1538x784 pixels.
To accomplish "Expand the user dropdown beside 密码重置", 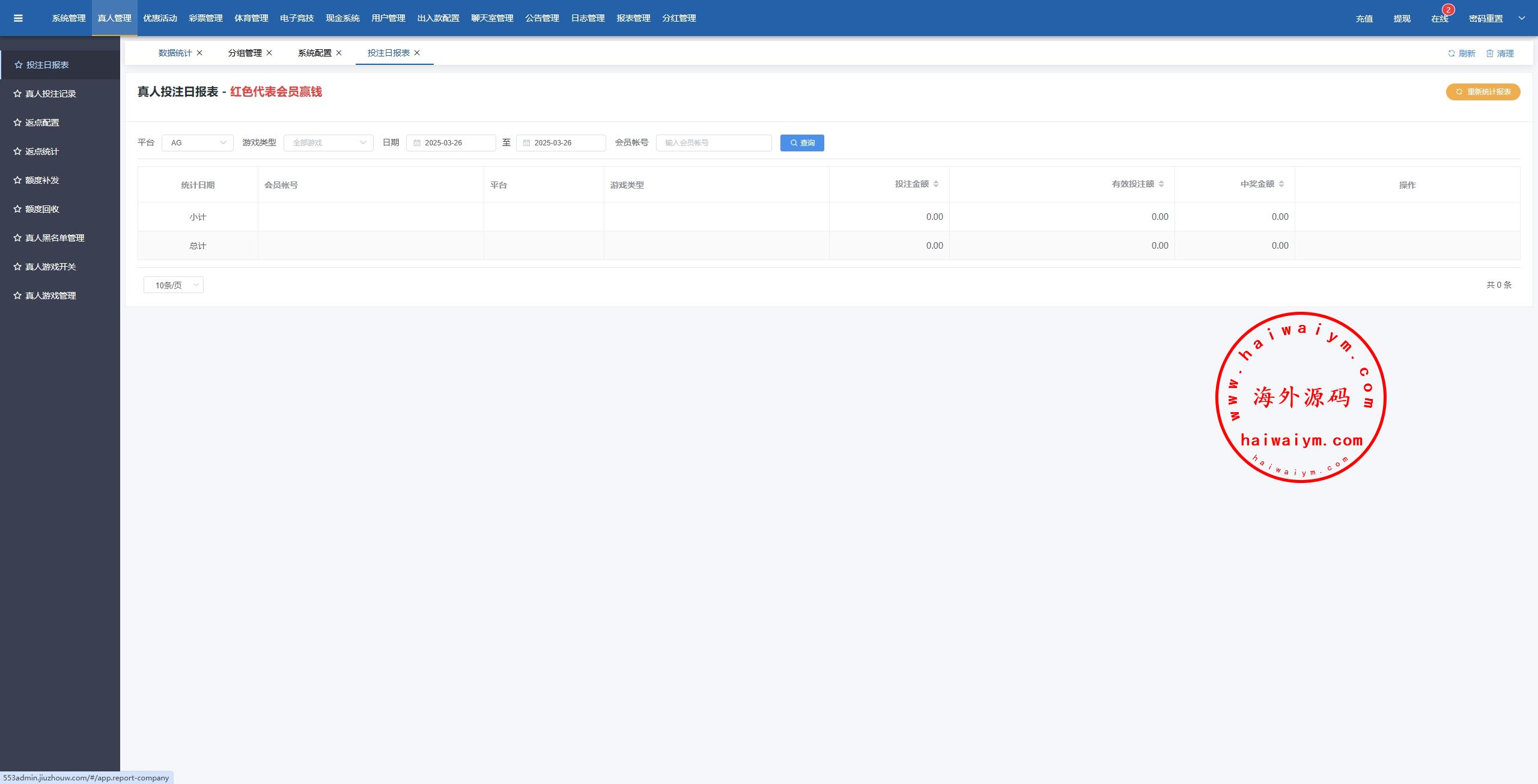I will 1522,18.
